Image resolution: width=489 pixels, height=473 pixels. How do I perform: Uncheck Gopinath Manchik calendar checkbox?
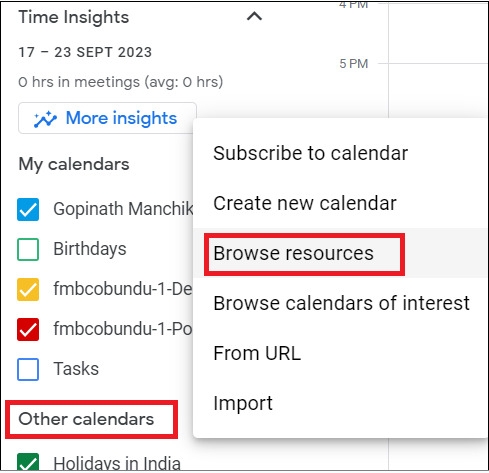(28, 209)
